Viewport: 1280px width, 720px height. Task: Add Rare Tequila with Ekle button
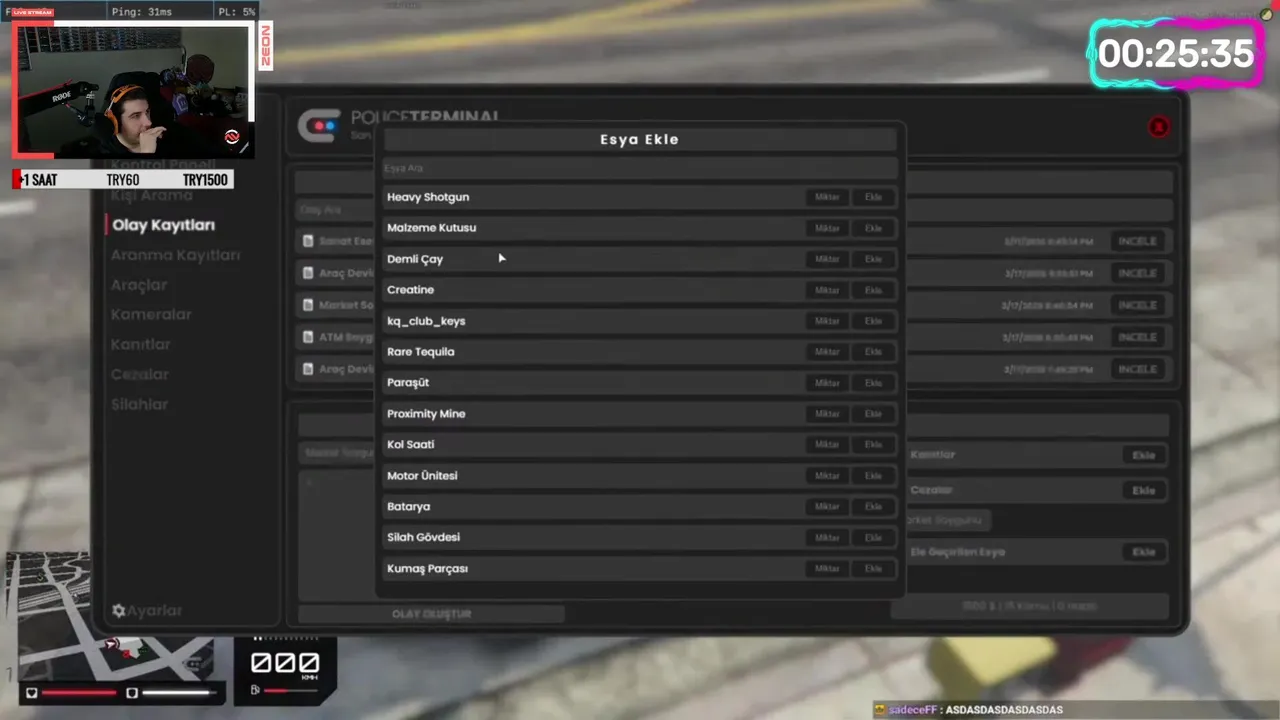point(873,353)
